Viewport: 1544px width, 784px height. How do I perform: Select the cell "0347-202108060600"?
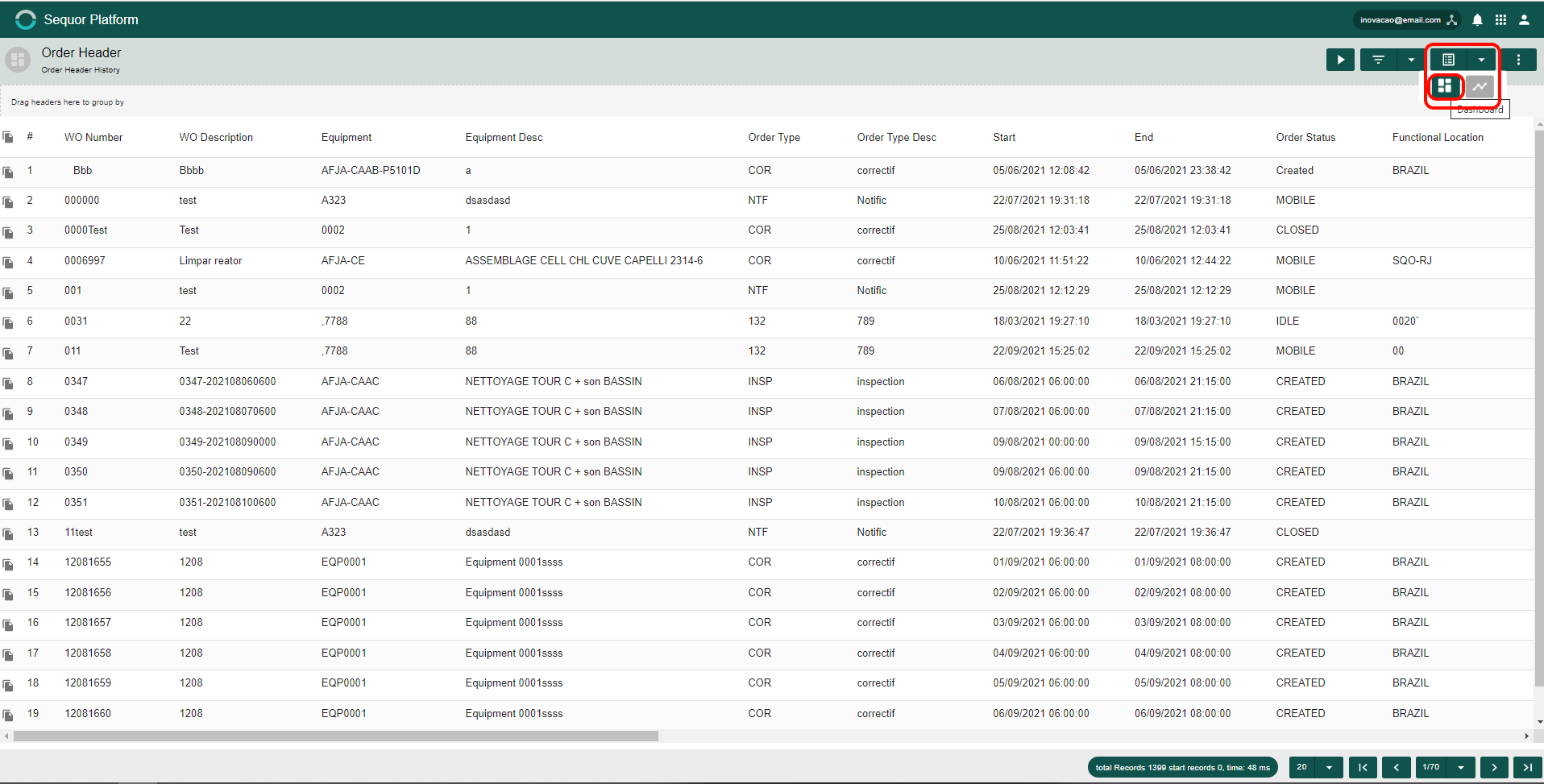click(x=227, y=382)
